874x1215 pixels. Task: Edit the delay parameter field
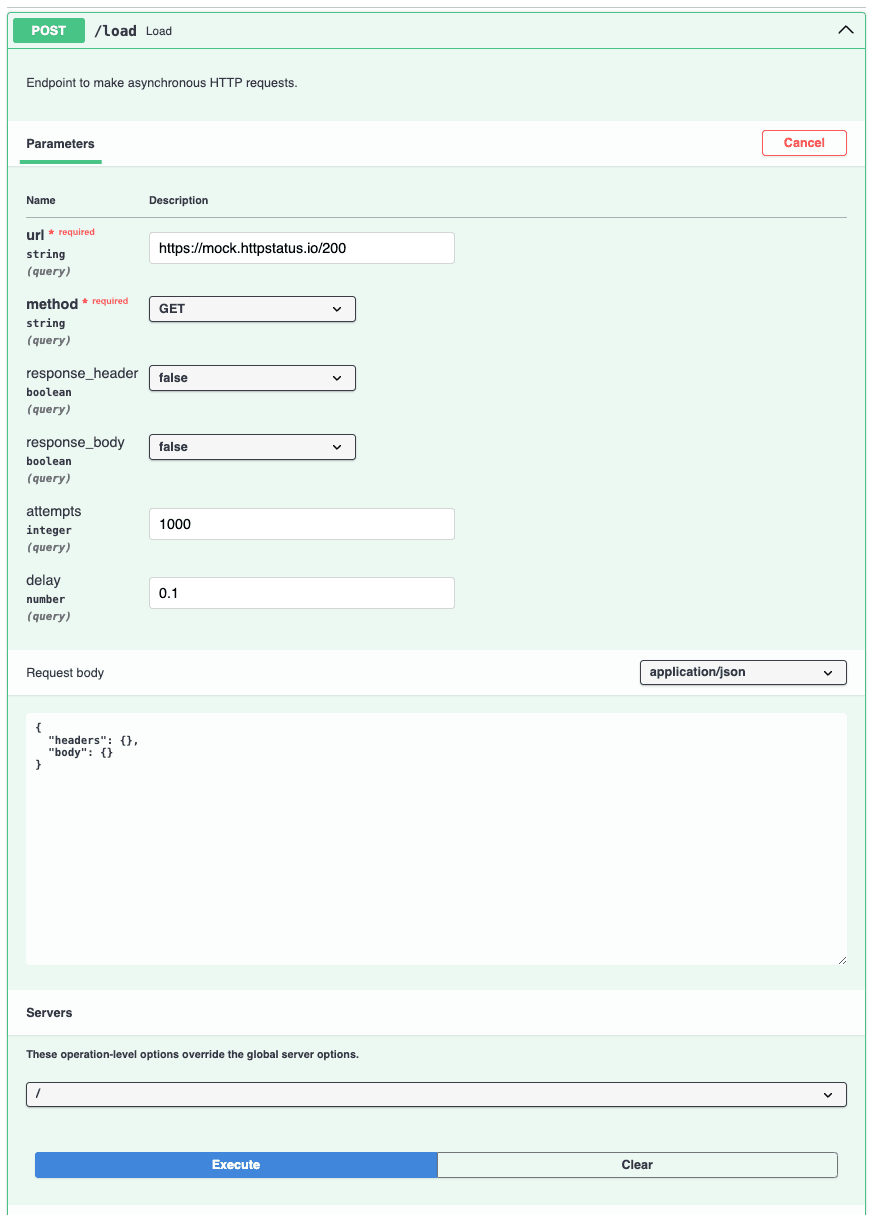coord(301,592)
